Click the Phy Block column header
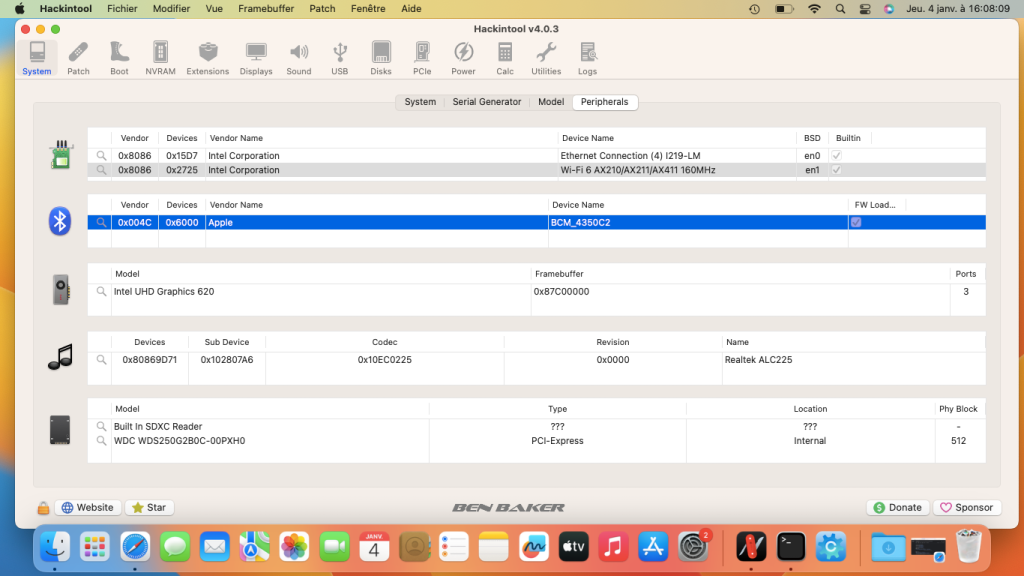The width and height of the screenshot is (1024, 576). (x=958, y=409)
